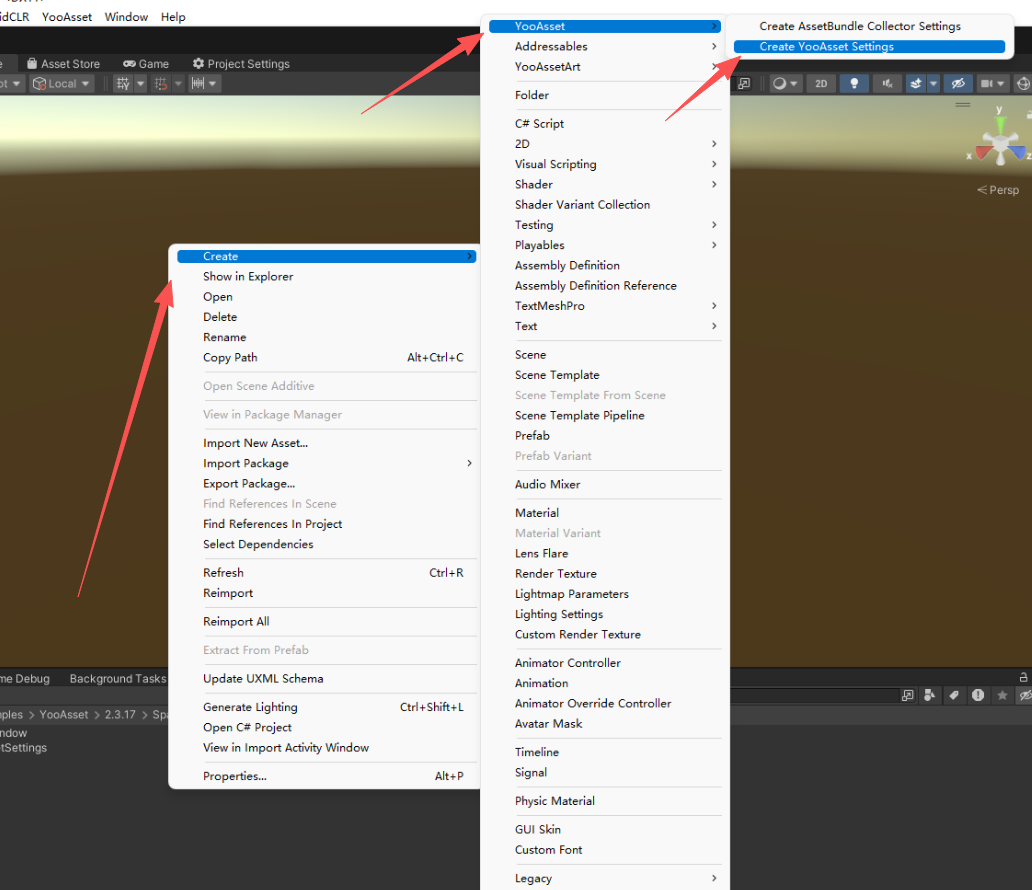Open the grid axis dropdown arrow
1032x890 pixels.
click(140, 84)
